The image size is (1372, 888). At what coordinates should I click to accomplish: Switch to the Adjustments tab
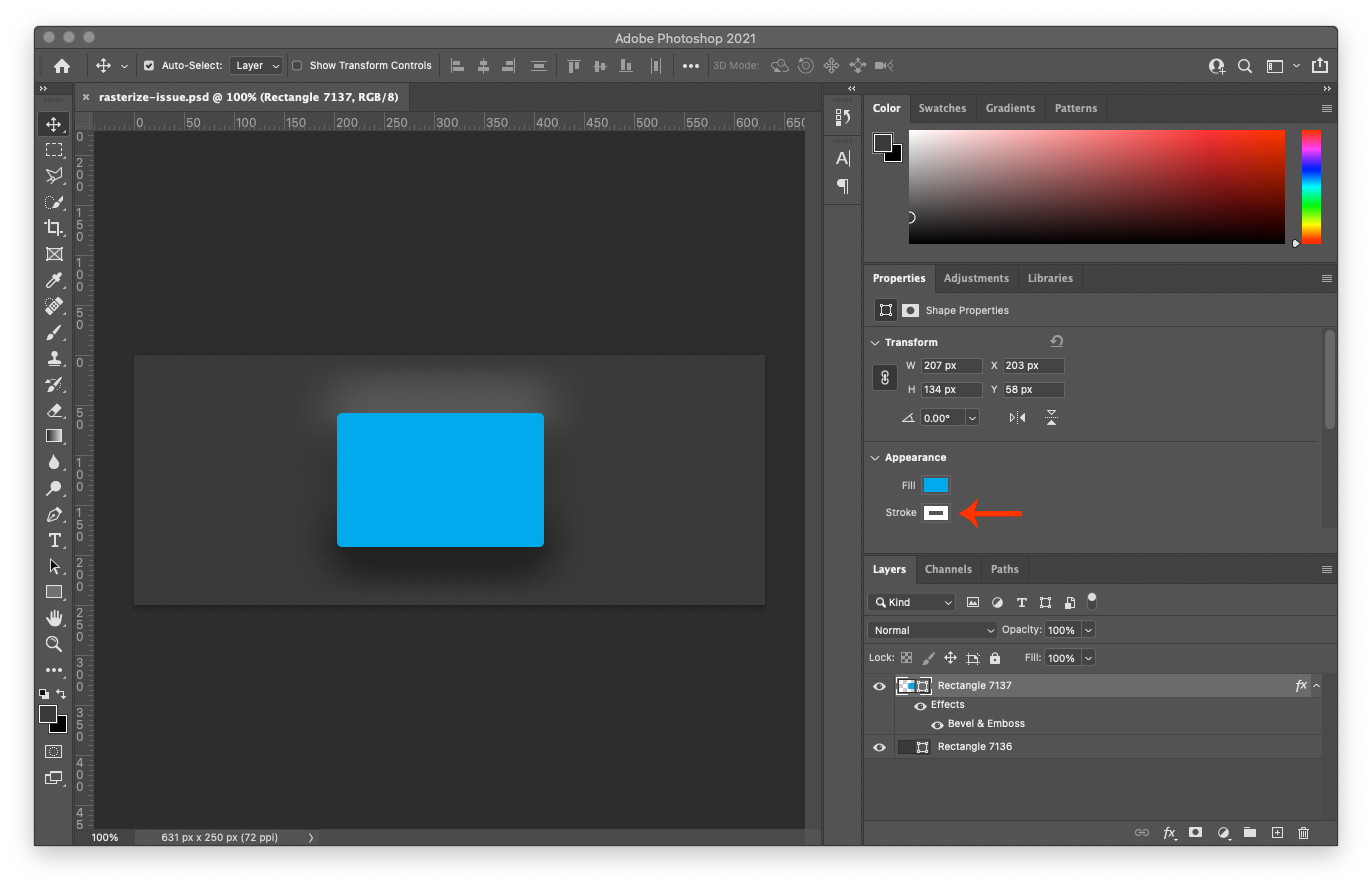click(976, 278)
